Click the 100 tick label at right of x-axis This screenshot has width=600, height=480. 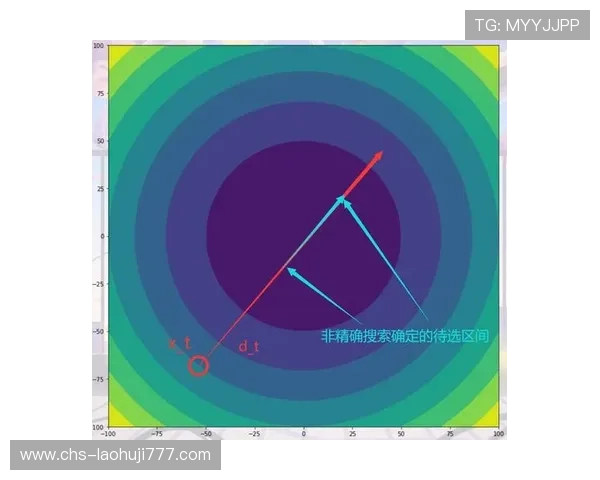click(497, 434)
